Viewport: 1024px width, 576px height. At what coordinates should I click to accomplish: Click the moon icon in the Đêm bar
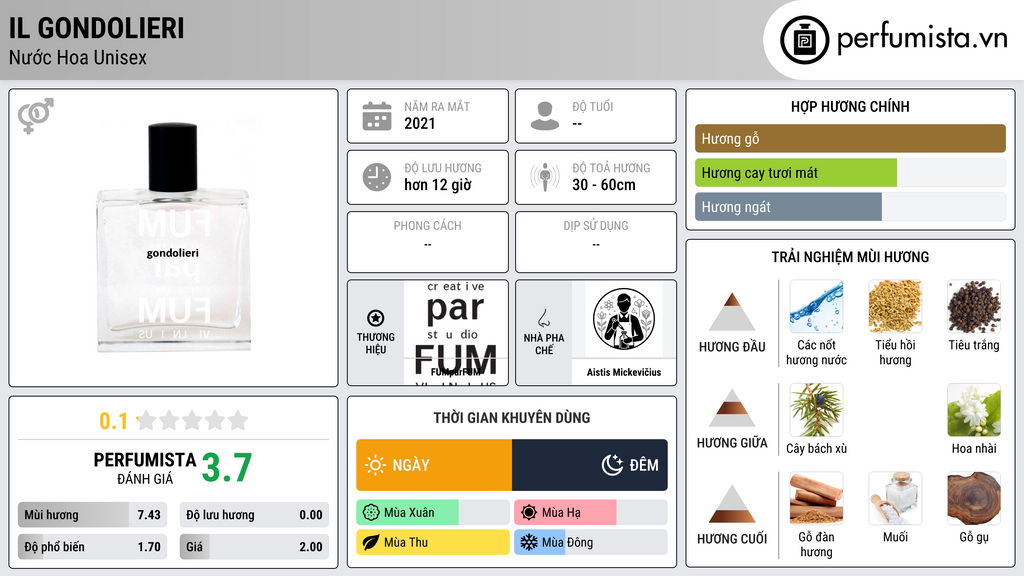pos(612,465)
